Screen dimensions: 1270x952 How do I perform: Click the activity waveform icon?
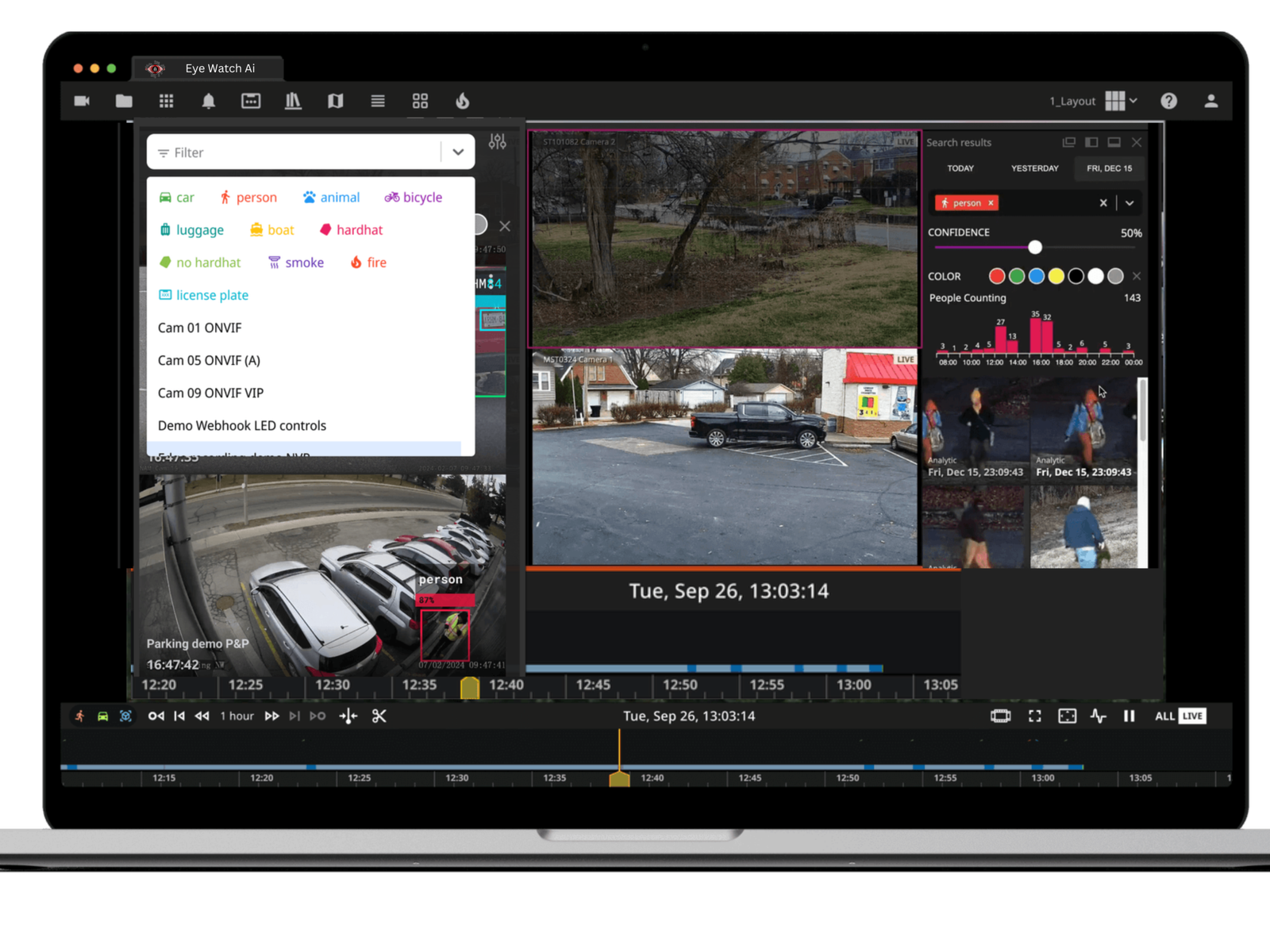1099,716
